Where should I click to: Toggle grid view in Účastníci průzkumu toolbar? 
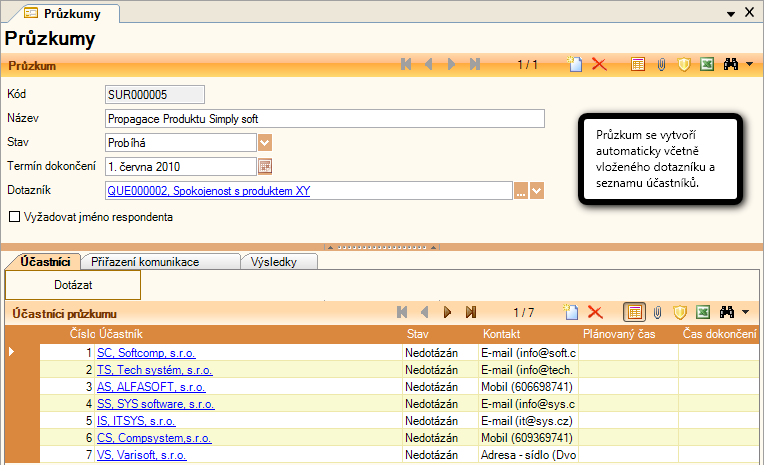[634, 313]
